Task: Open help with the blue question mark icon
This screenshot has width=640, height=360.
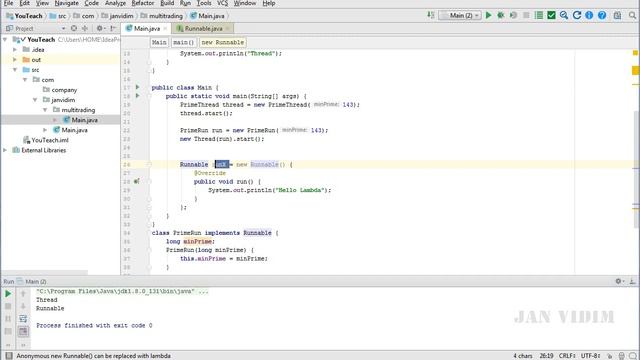Action: [602, 16]
